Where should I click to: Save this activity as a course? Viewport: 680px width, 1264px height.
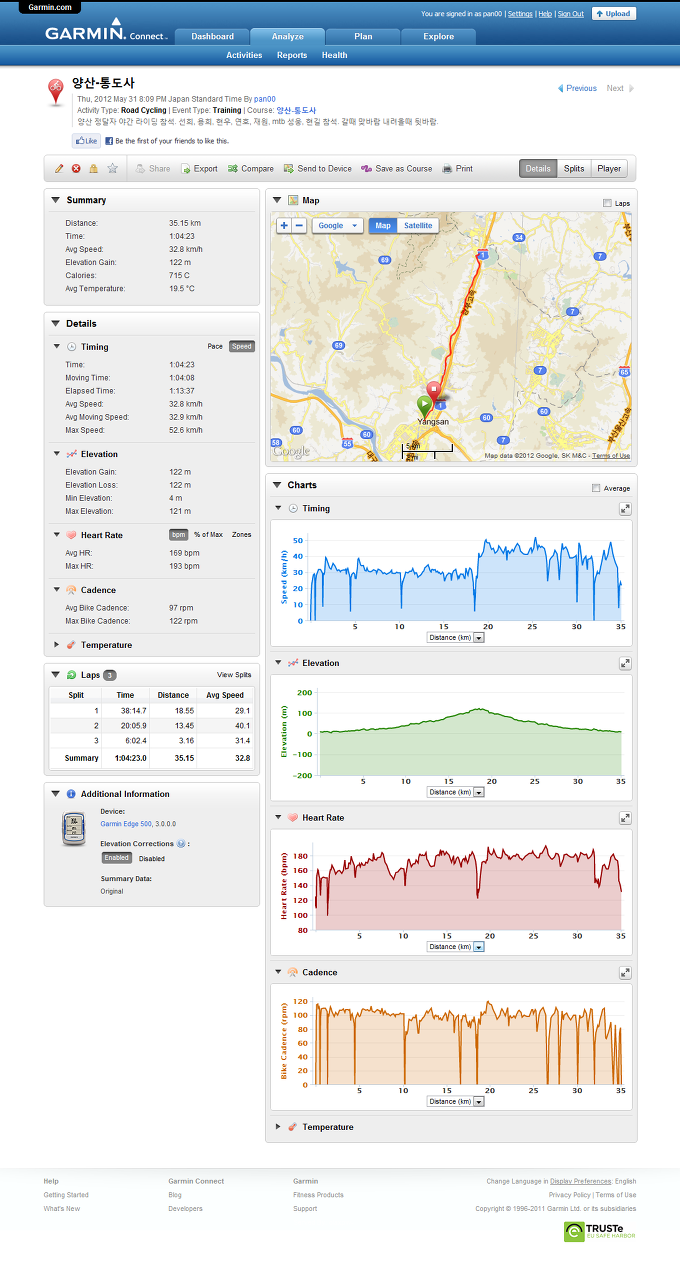[x=397, y=168]
